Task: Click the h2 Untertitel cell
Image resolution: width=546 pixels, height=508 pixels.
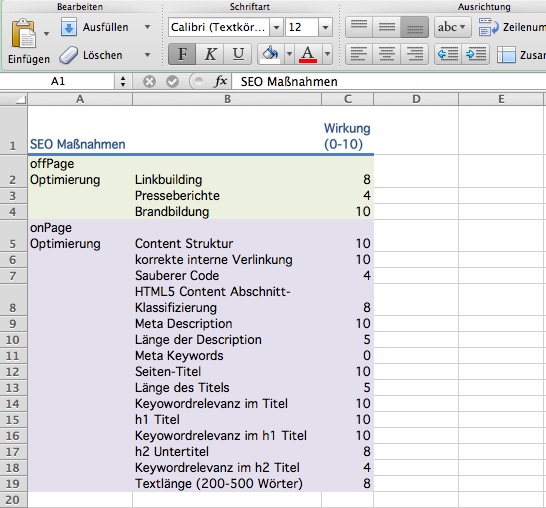Action: (227, 452)
